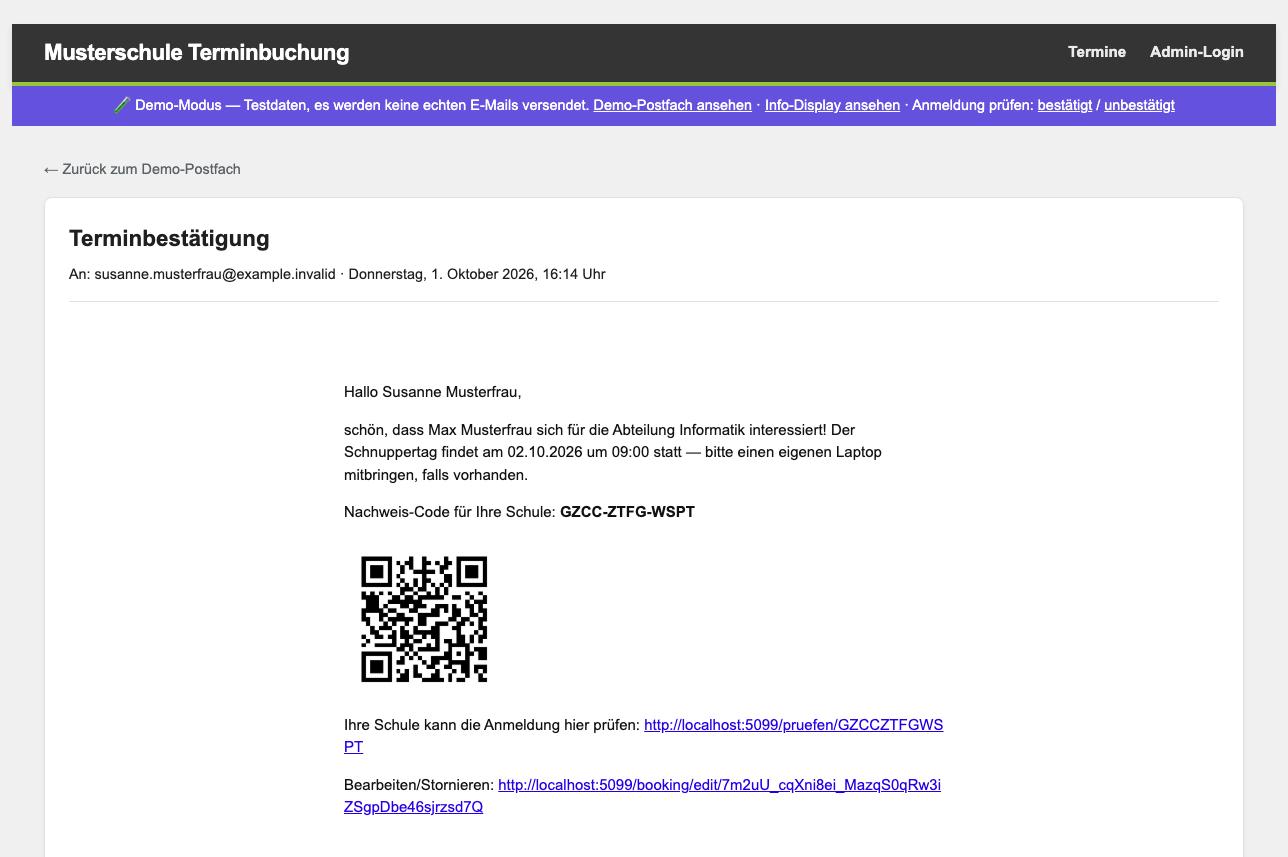The width and height of the screenshot is (1288, 857).
Task: Select the Terminbestätigung heading
Action: 169,238
